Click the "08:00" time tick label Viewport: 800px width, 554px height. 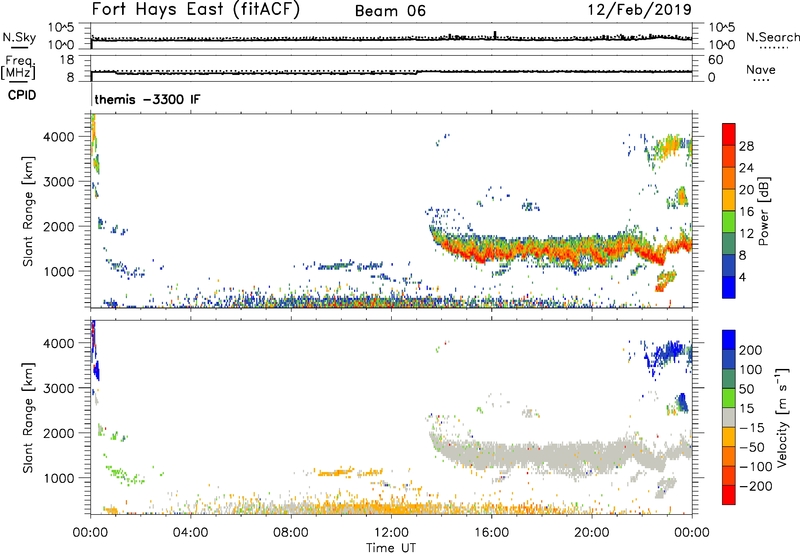[x=290, y=533]
